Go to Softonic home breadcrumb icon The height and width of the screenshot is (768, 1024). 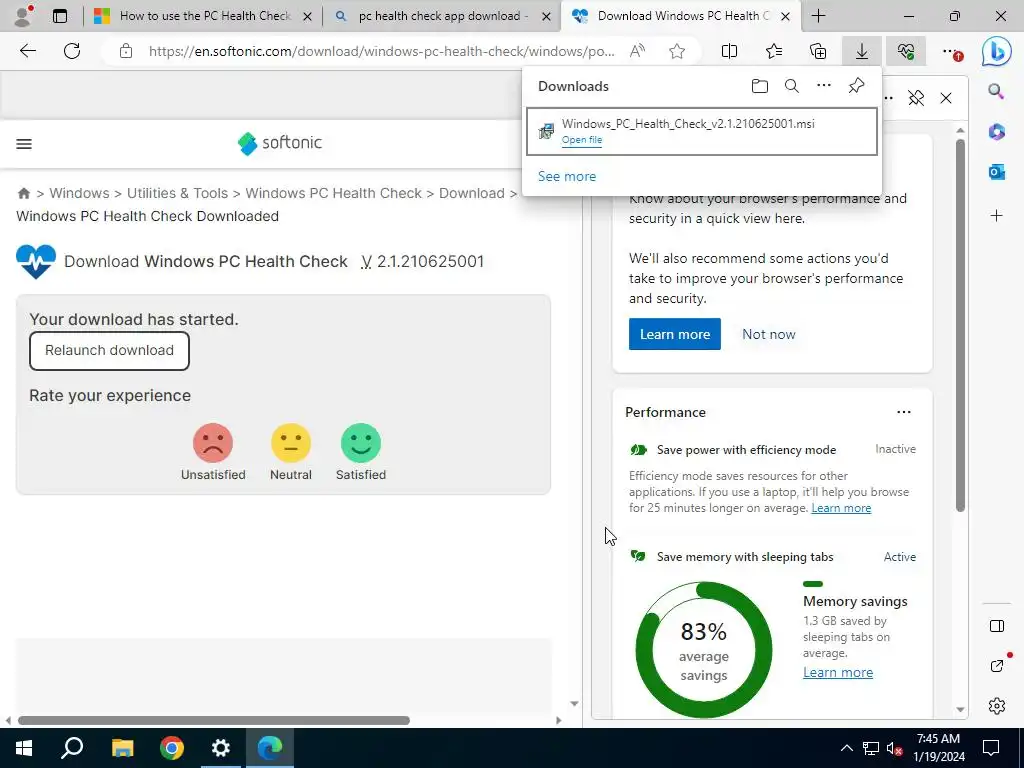pyautogui.click(x=24, y=193)
